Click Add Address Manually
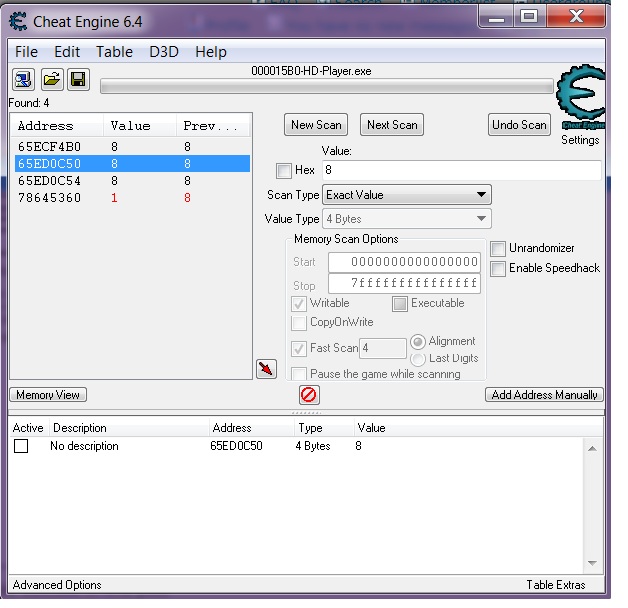Image resolution: width=628 pixels, height=608 pixels. (544, 395)
